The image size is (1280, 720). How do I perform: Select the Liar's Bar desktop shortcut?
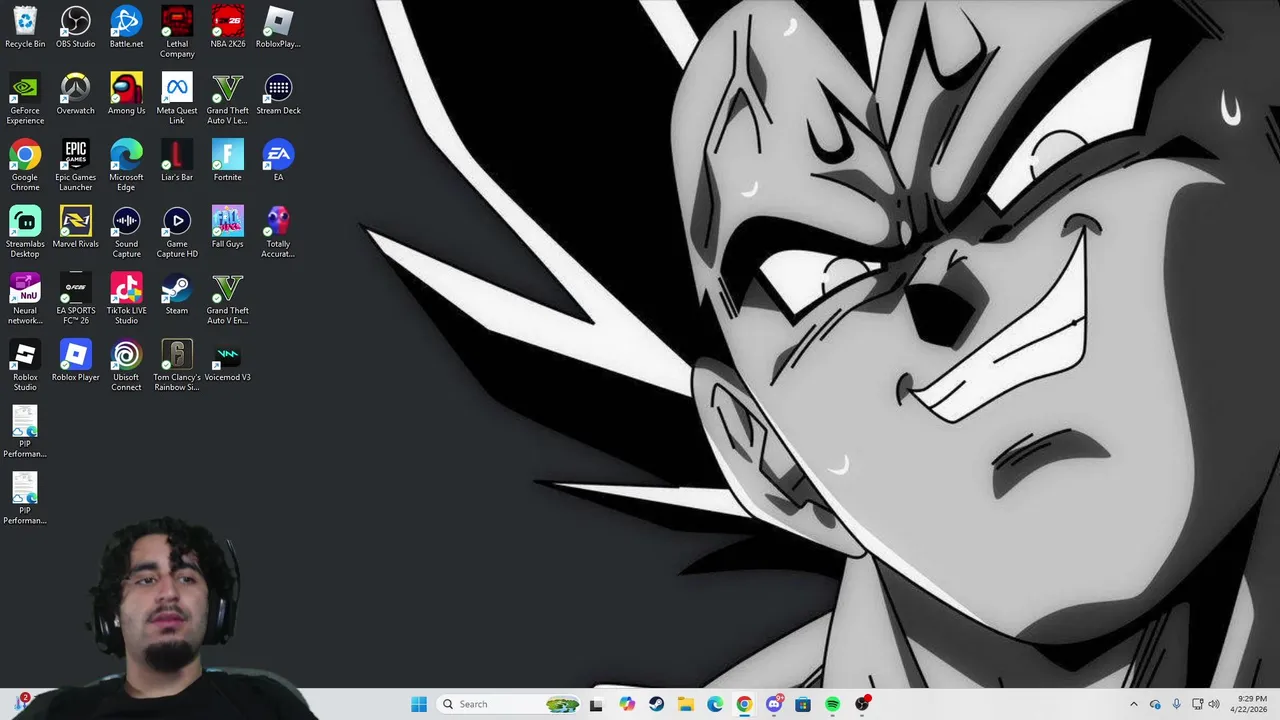point(177,160)
